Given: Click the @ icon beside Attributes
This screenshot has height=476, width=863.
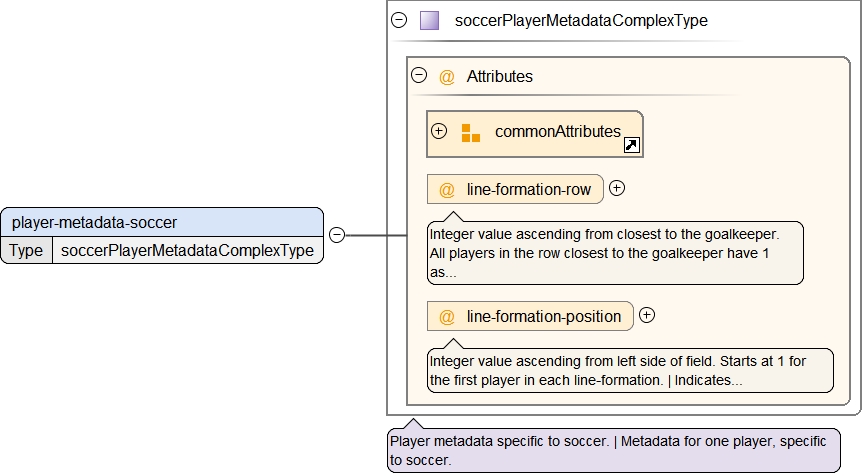Looking at the screenshot, I should [x=447, y=76].
